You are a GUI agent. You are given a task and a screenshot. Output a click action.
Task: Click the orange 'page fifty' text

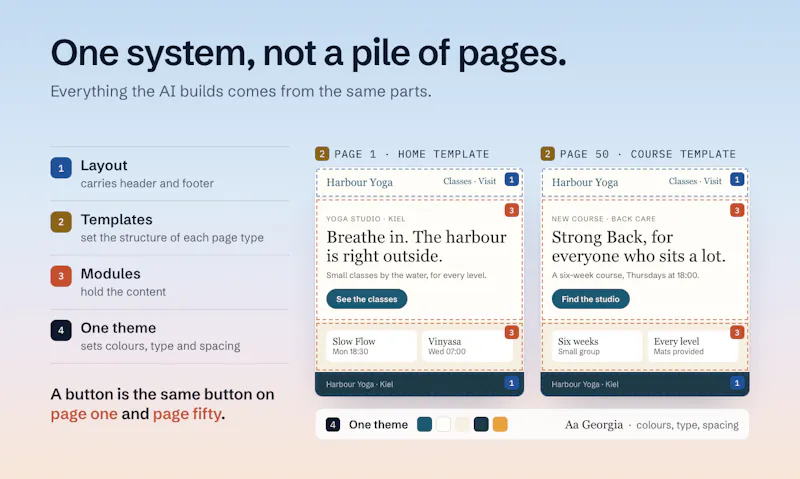tap(187, 414)
